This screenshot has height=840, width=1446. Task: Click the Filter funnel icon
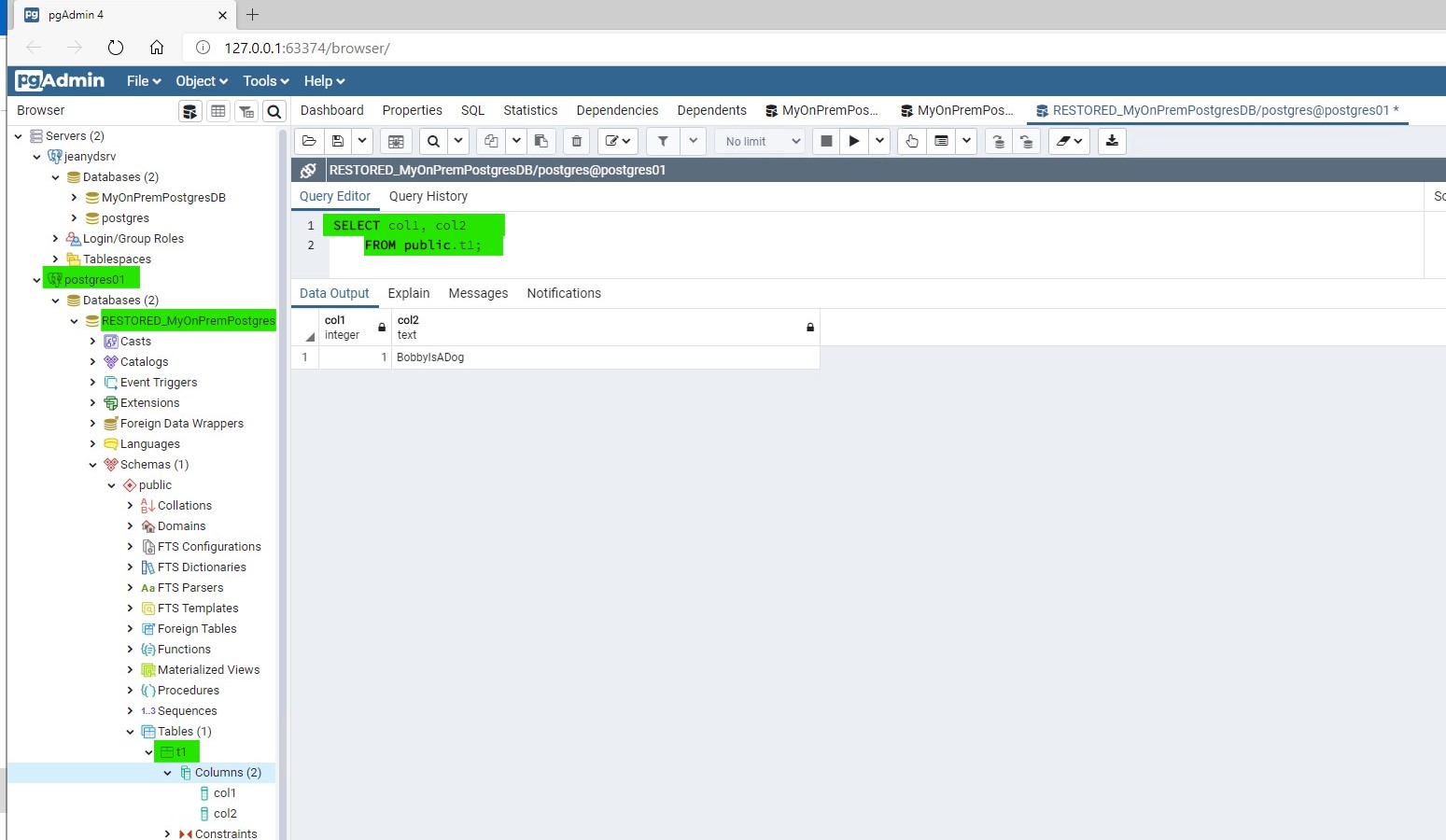663,141
